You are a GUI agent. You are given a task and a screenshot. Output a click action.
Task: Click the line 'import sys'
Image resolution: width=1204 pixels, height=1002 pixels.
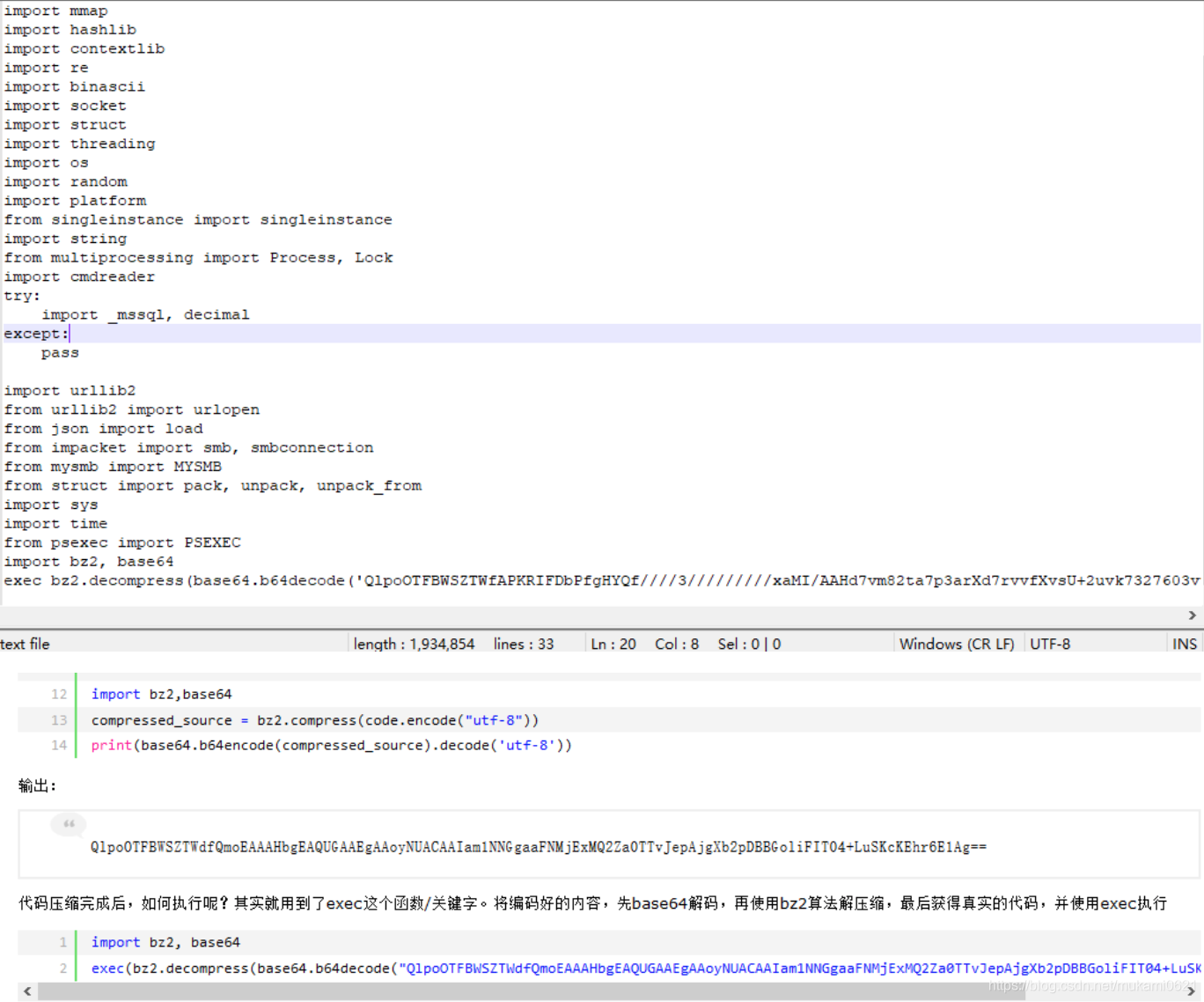[x=51, y=505]
